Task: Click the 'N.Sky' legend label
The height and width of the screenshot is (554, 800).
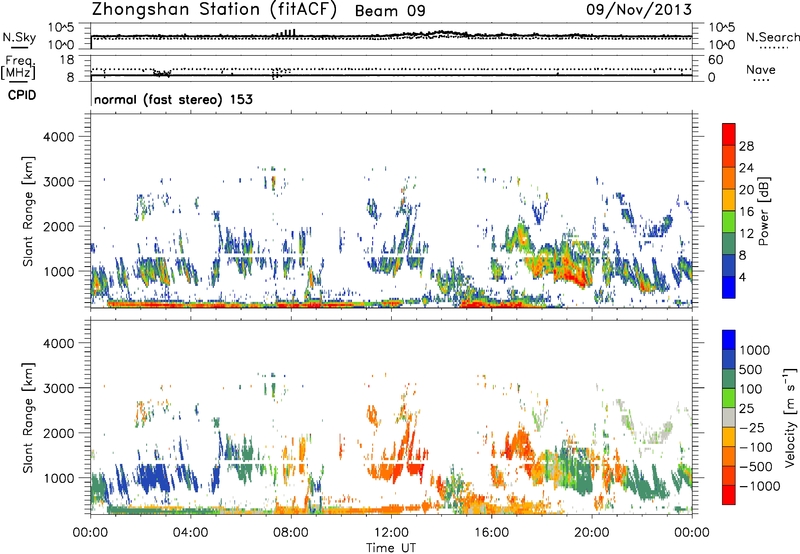Action: pyautogui.click(x=19, y=37)
